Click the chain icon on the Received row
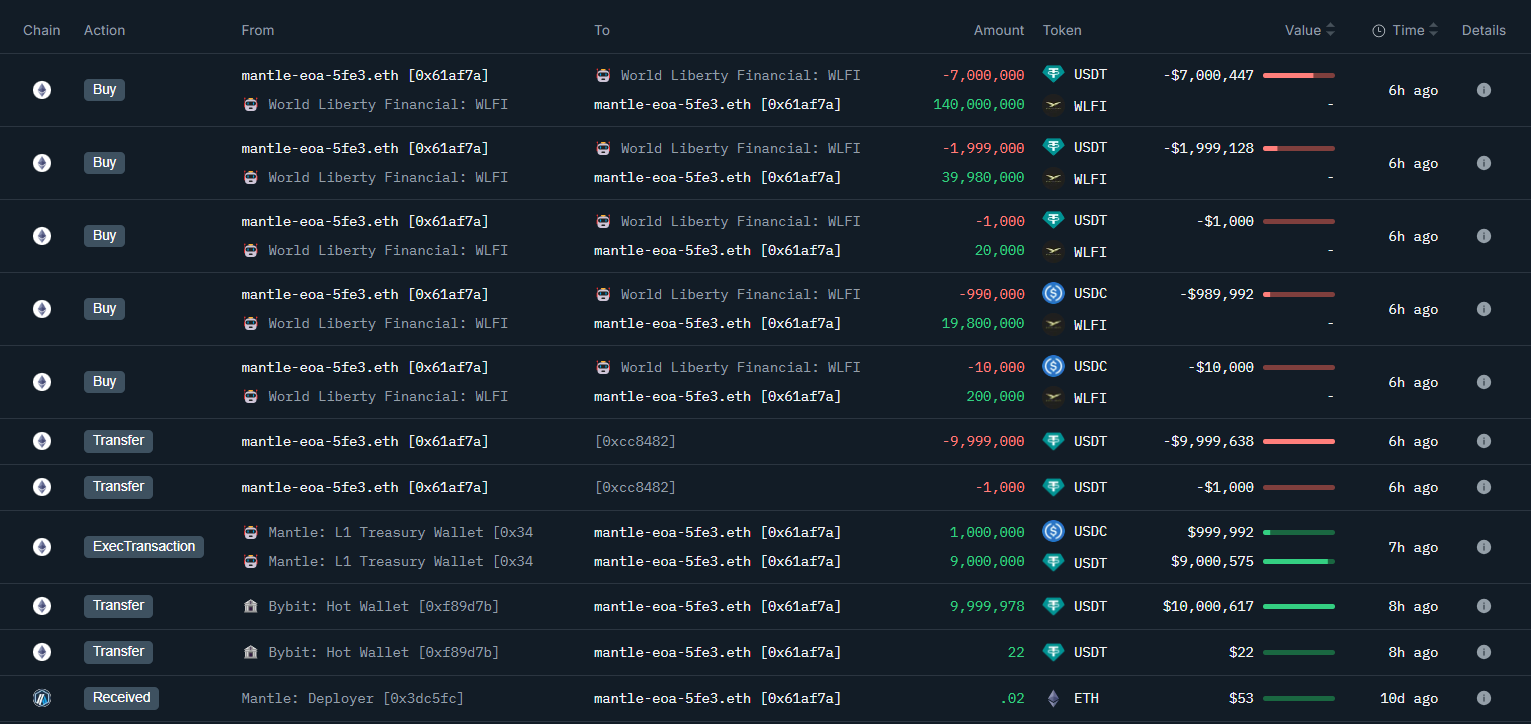Viewport: 1531px width, 724px height. click(42, 698)
